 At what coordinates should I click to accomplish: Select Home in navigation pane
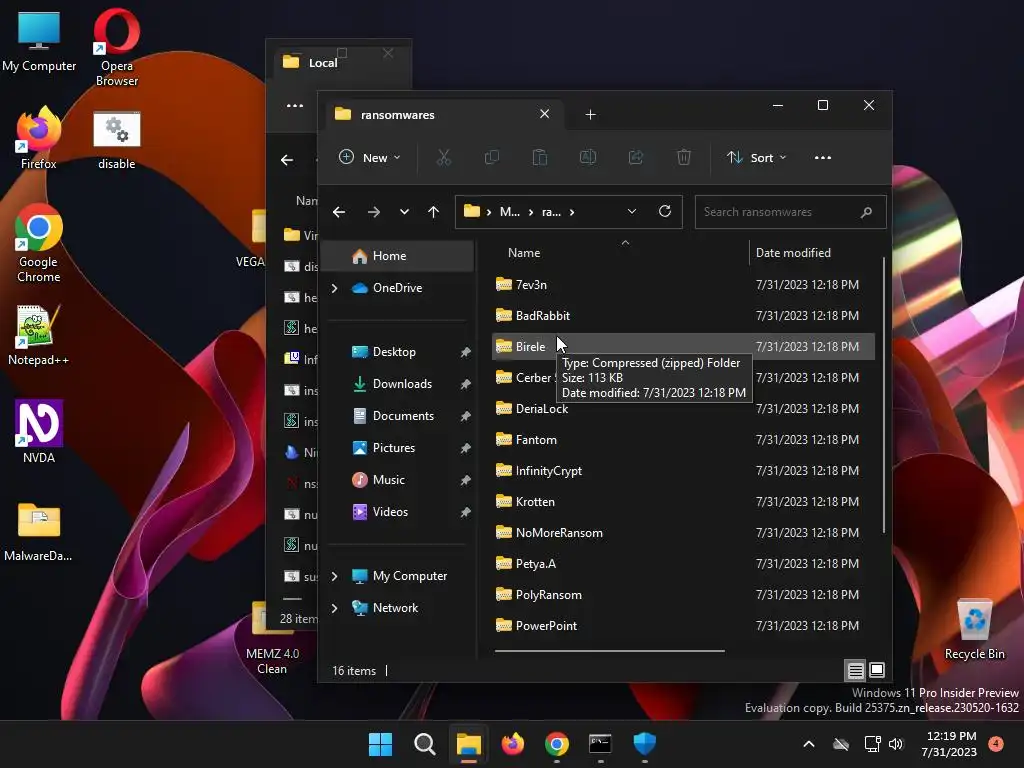399,256
